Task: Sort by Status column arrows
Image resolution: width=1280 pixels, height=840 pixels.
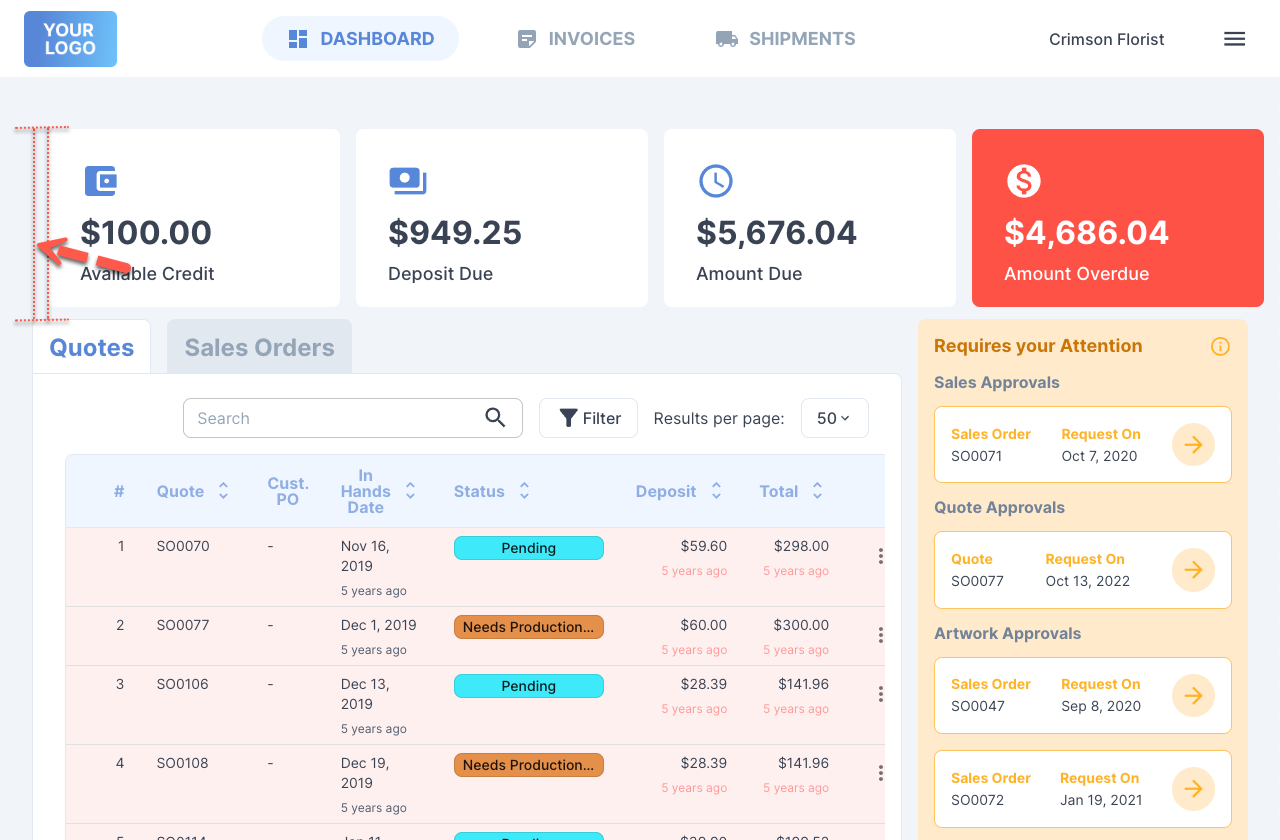Action: (x=524, y=491)
